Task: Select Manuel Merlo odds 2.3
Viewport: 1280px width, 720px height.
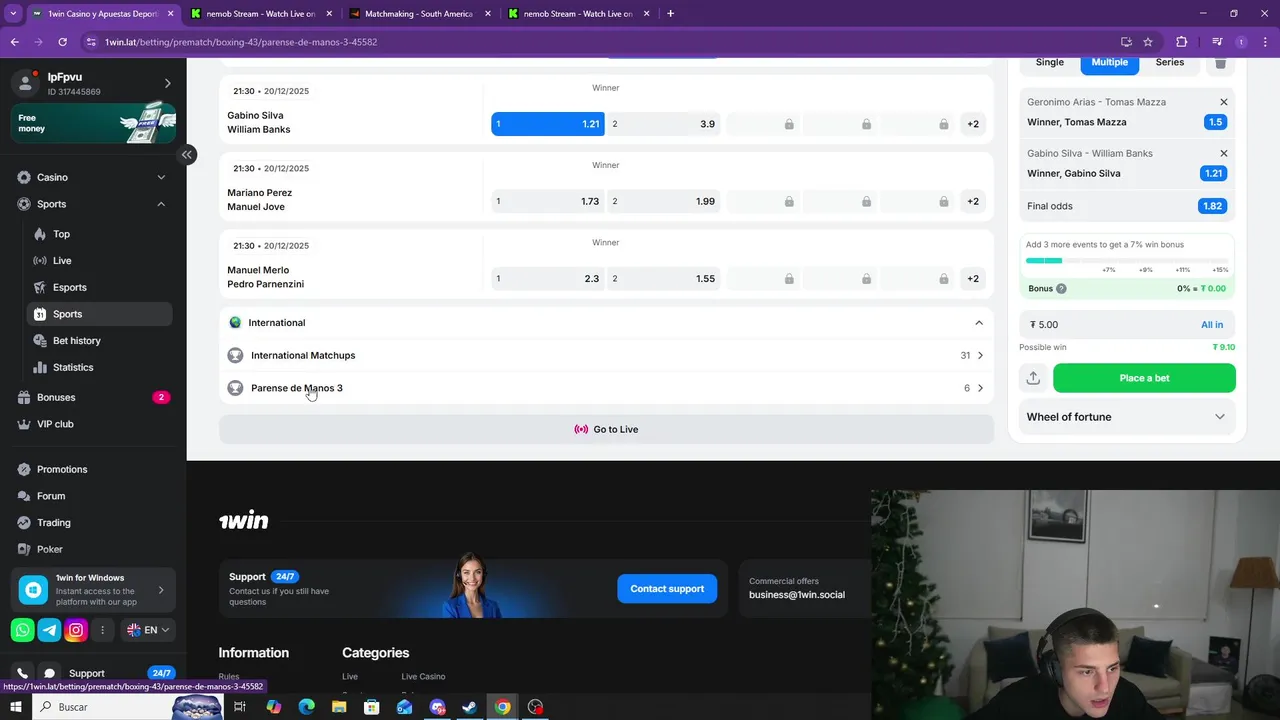Action: coord(548,278)
